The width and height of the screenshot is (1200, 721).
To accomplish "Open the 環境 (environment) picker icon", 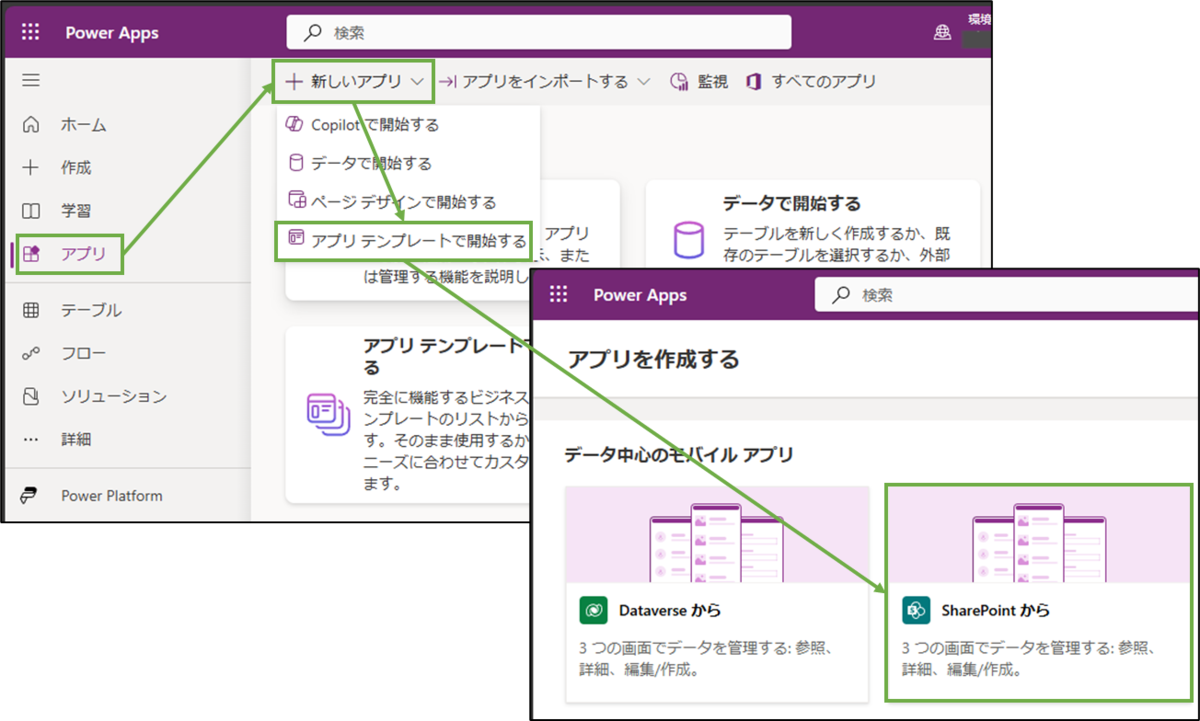I will click(941, 31).
